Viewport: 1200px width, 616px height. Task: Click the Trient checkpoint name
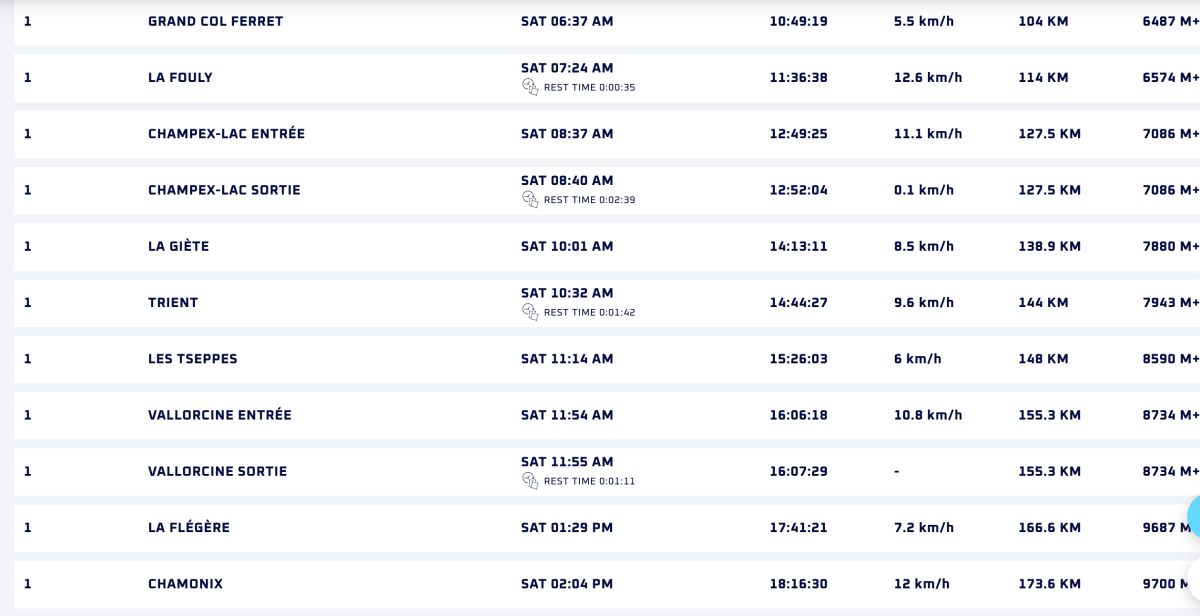(x=173, y=303)
